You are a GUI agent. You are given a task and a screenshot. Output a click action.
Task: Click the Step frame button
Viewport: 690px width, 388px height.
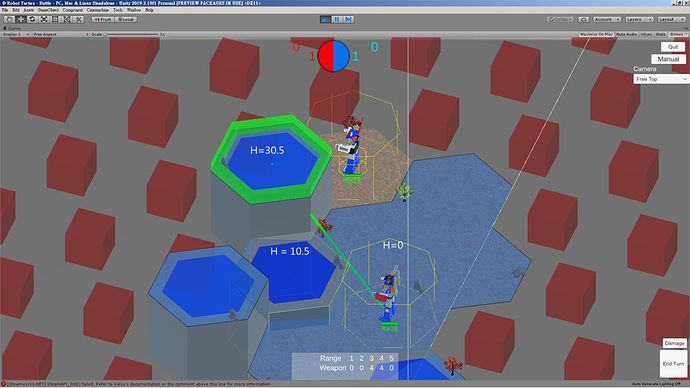click(349, 19)
